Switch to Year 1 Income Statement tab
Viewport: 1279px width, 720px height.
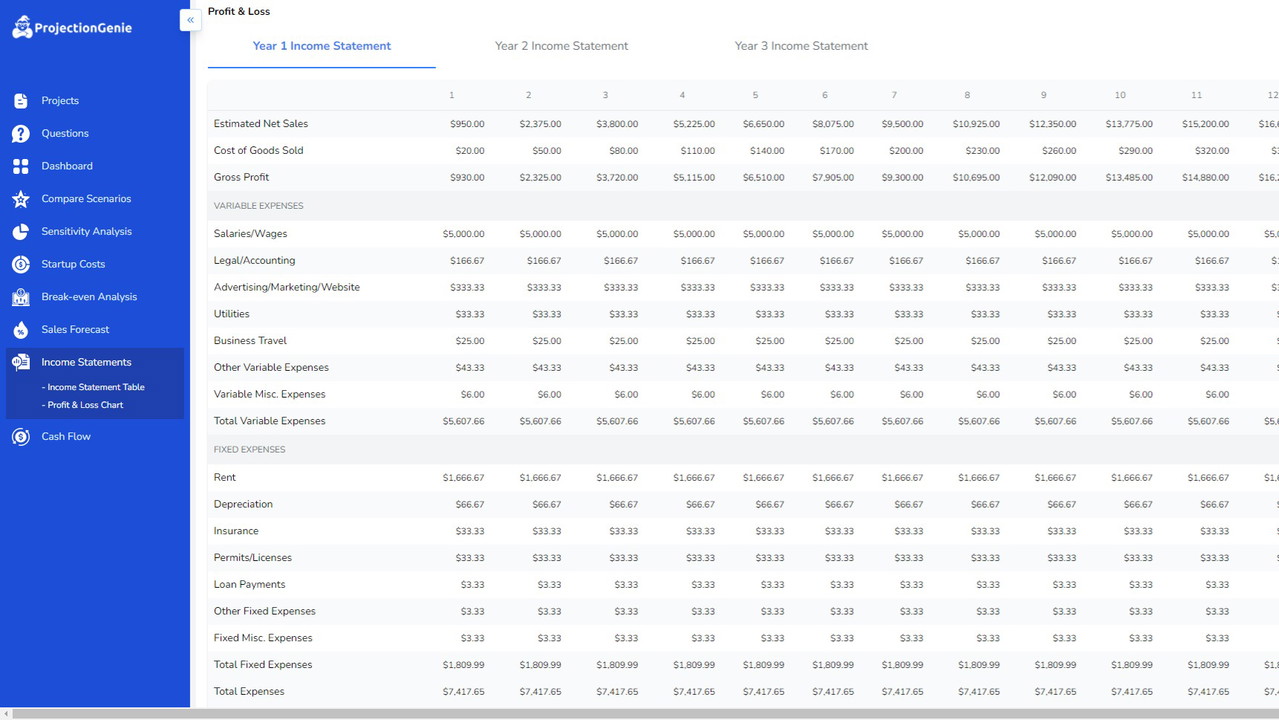322,46
